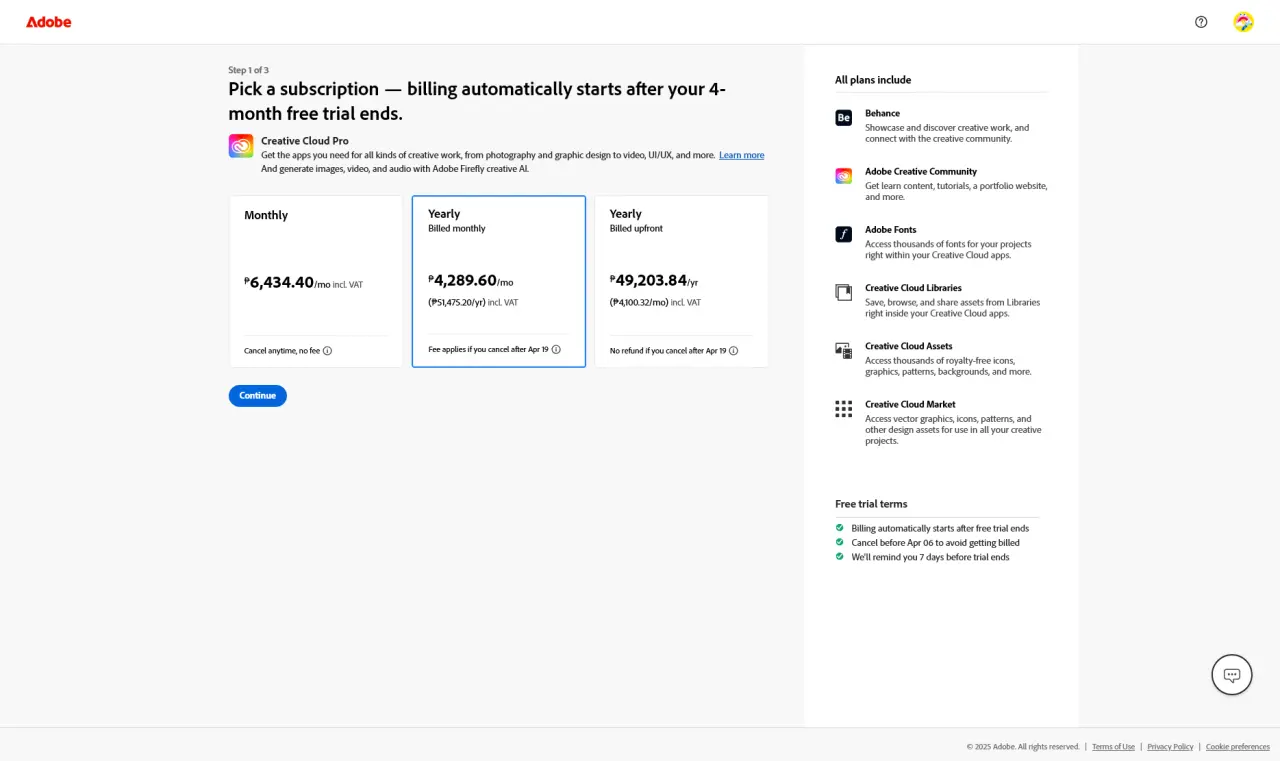Show info about fee after Apr 19
Viewport: 1280px width, 761px height.
tap(556, 349)
